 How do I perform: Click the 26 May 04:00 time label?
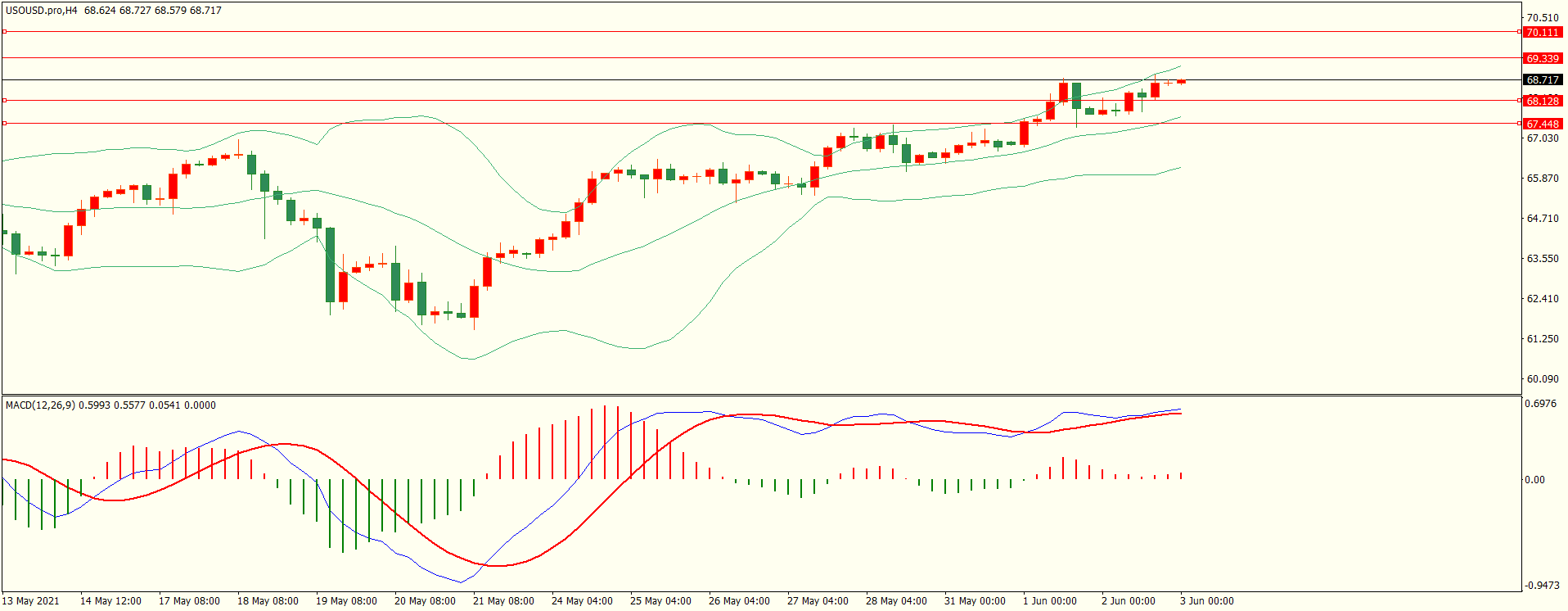(739, 601)
